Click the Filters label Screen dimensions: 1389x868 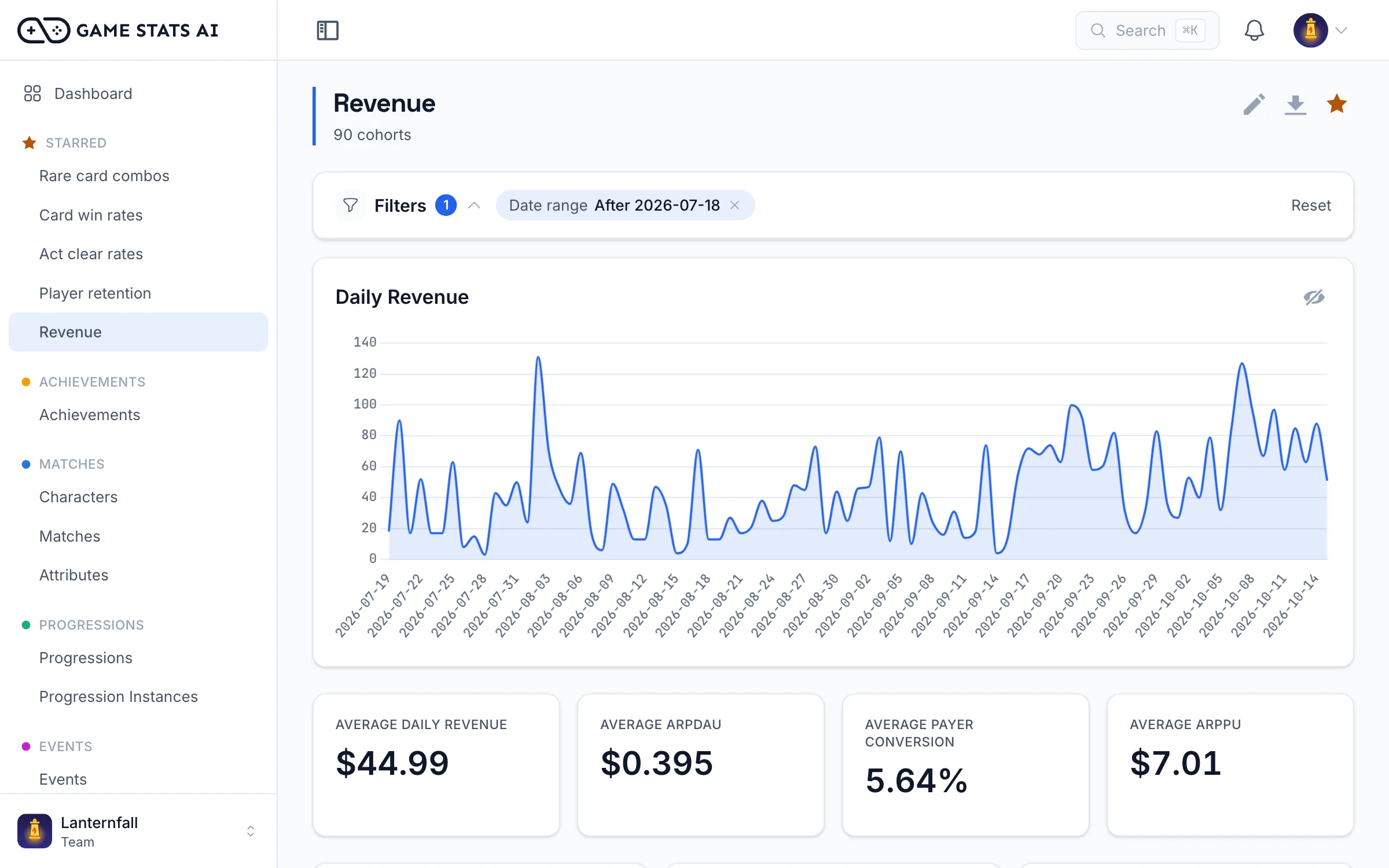[400, 205]
